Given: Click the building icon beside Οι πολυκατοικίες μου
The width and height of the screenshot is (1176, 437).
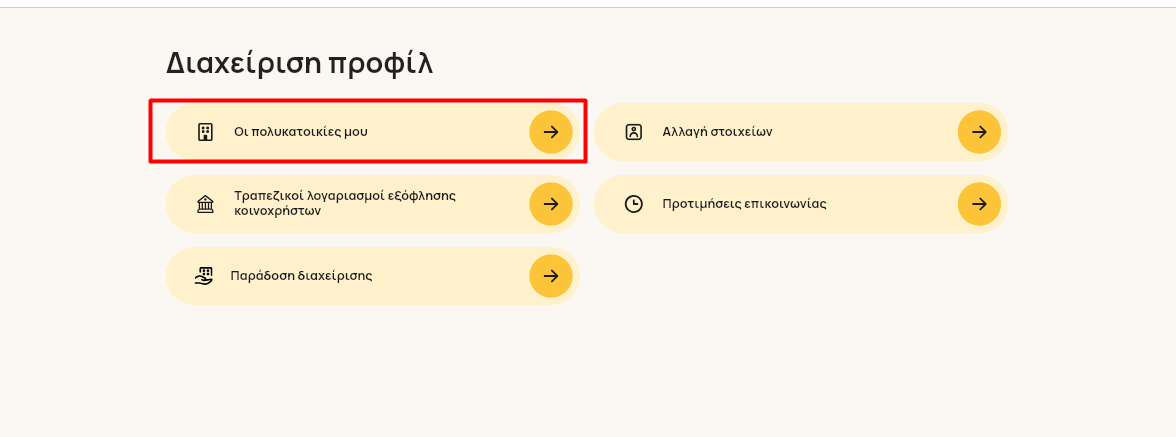Looking at the screenshot, I should (205, 132).
